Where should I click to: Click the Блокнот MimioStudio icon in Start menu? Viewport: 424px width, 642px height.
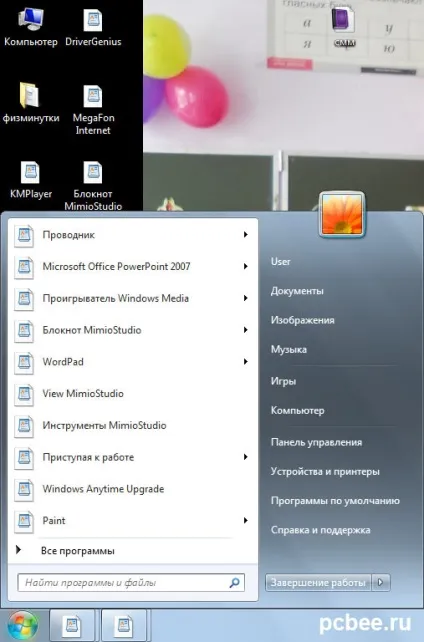pos(24,331)
